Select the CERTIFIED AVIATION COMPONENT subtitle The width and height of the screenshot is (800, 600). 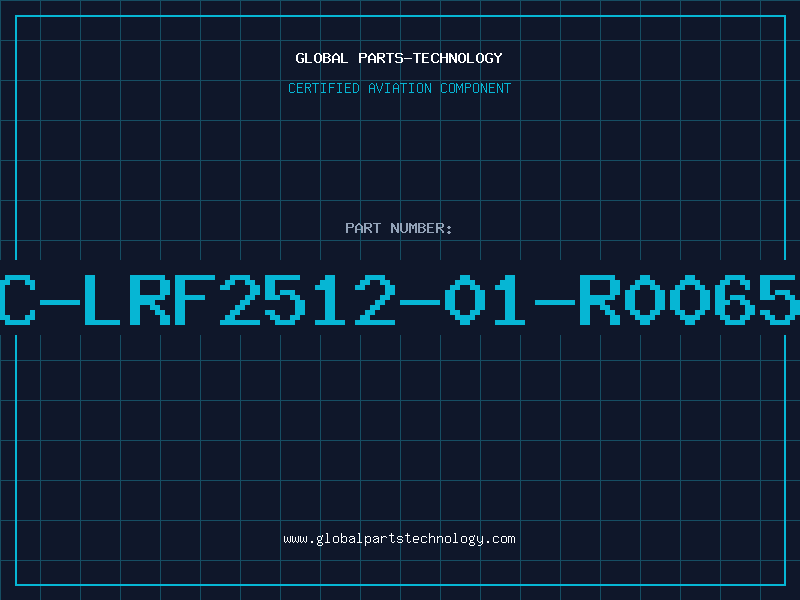coord(399,88)
